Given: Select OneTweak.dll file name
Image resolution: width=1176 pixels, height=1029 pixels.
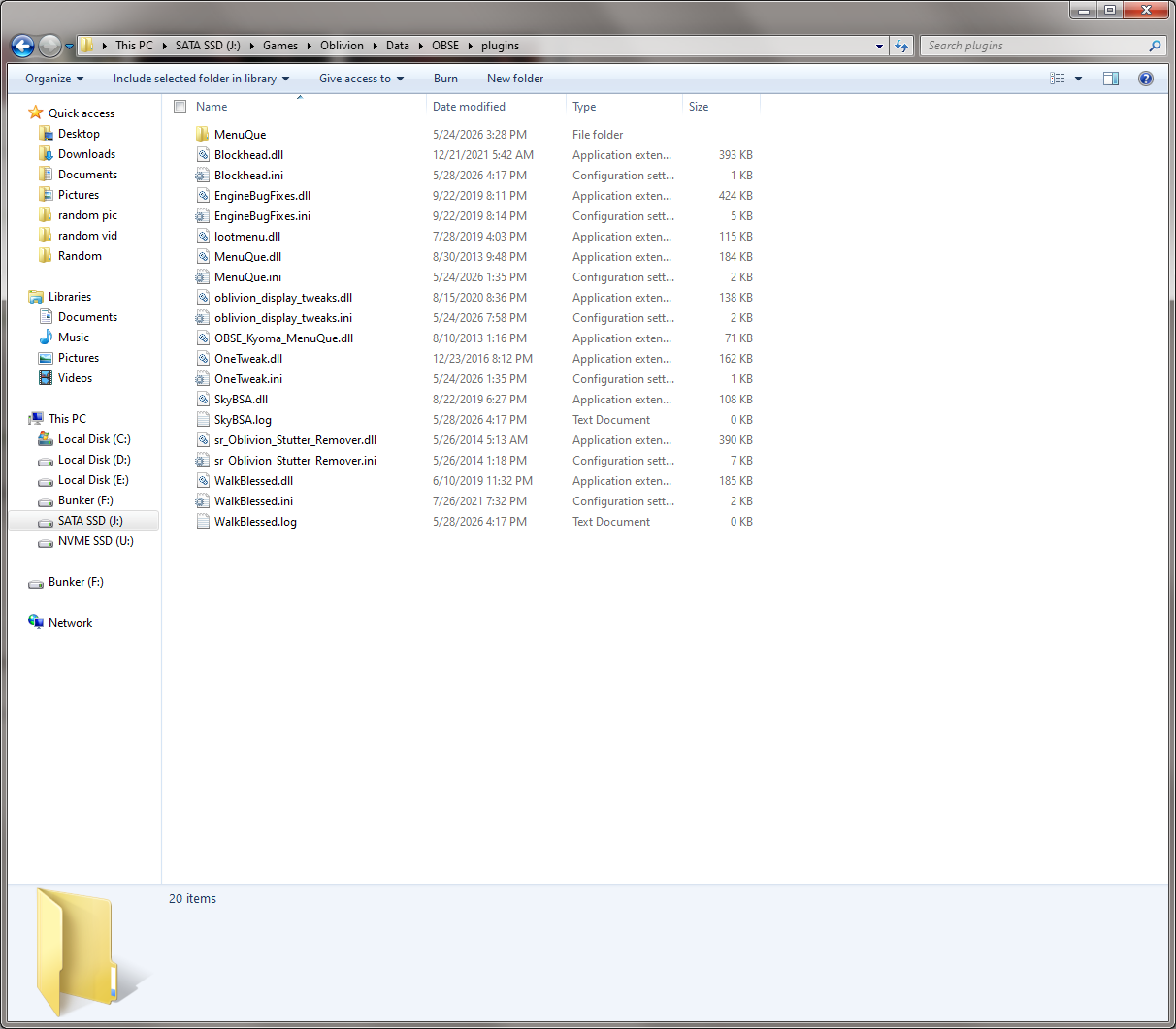Looking at the screenshot, I should tap(248, 359).
